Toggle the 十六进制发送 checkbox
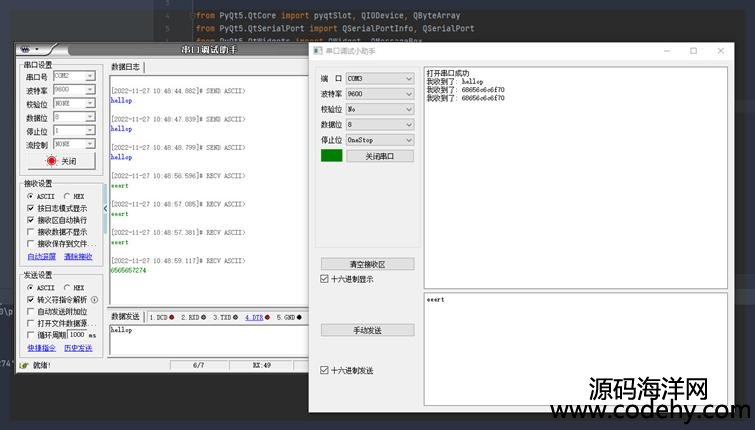755x430 pixels. (x=324, y=370)
